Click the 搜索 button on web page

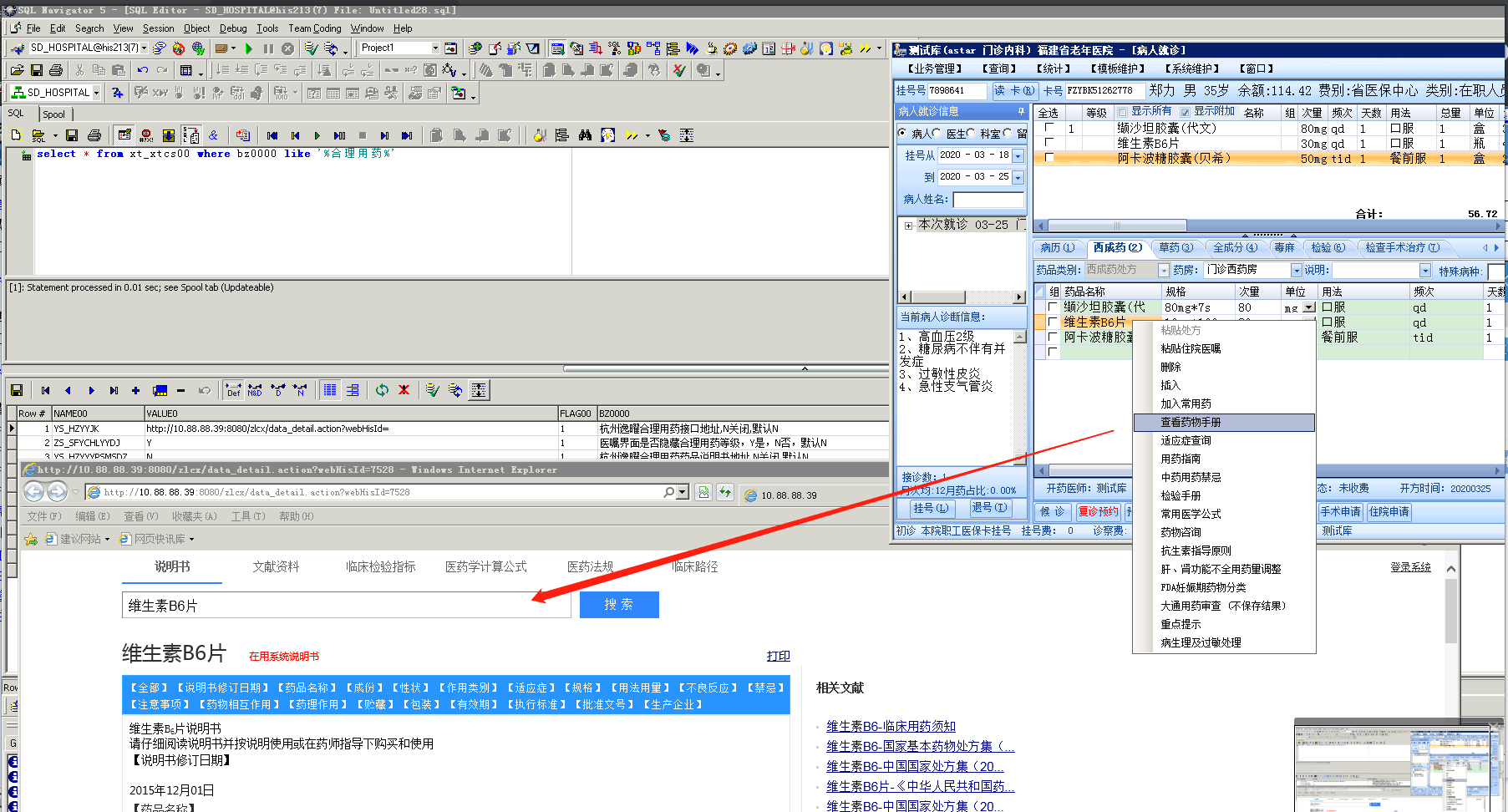click(619, 605)
